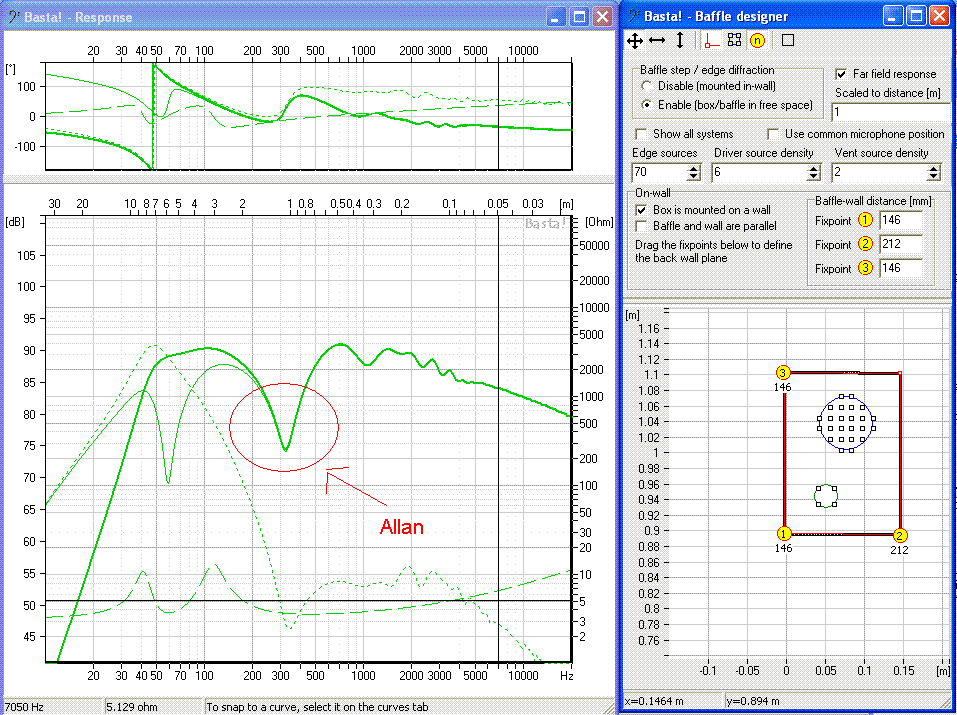Click yellow fixpoint 2 marker on baffle drawing

click(x=899, y=534)
